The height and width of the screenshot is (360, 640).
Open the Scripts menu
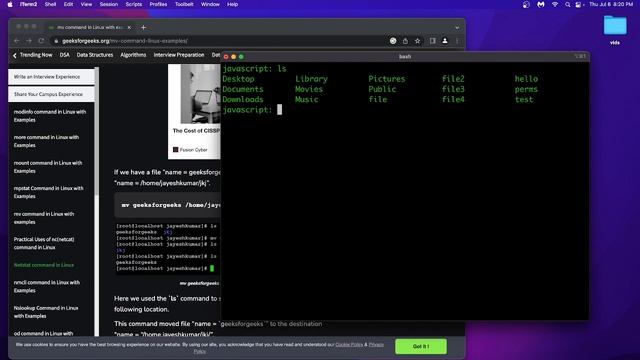[133, 4]
